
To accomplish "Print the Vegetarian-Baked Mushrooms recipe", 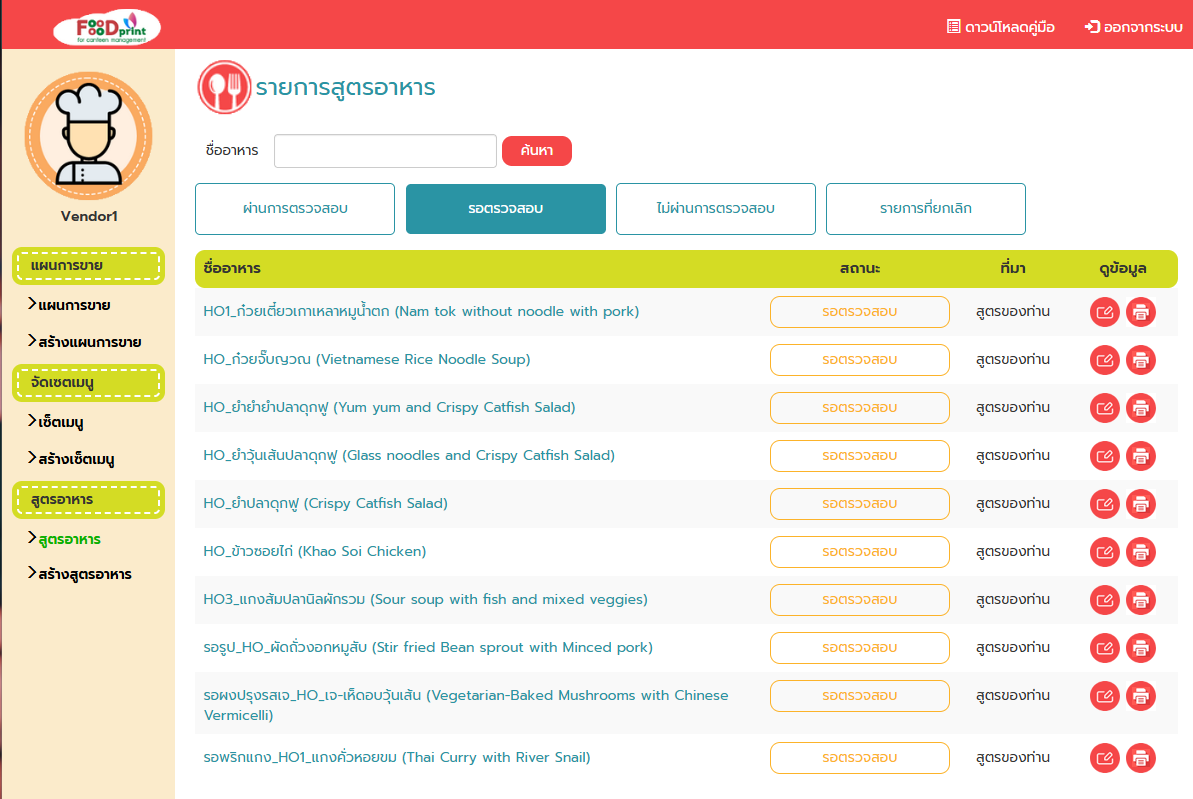I will [x=1141, y=696].
